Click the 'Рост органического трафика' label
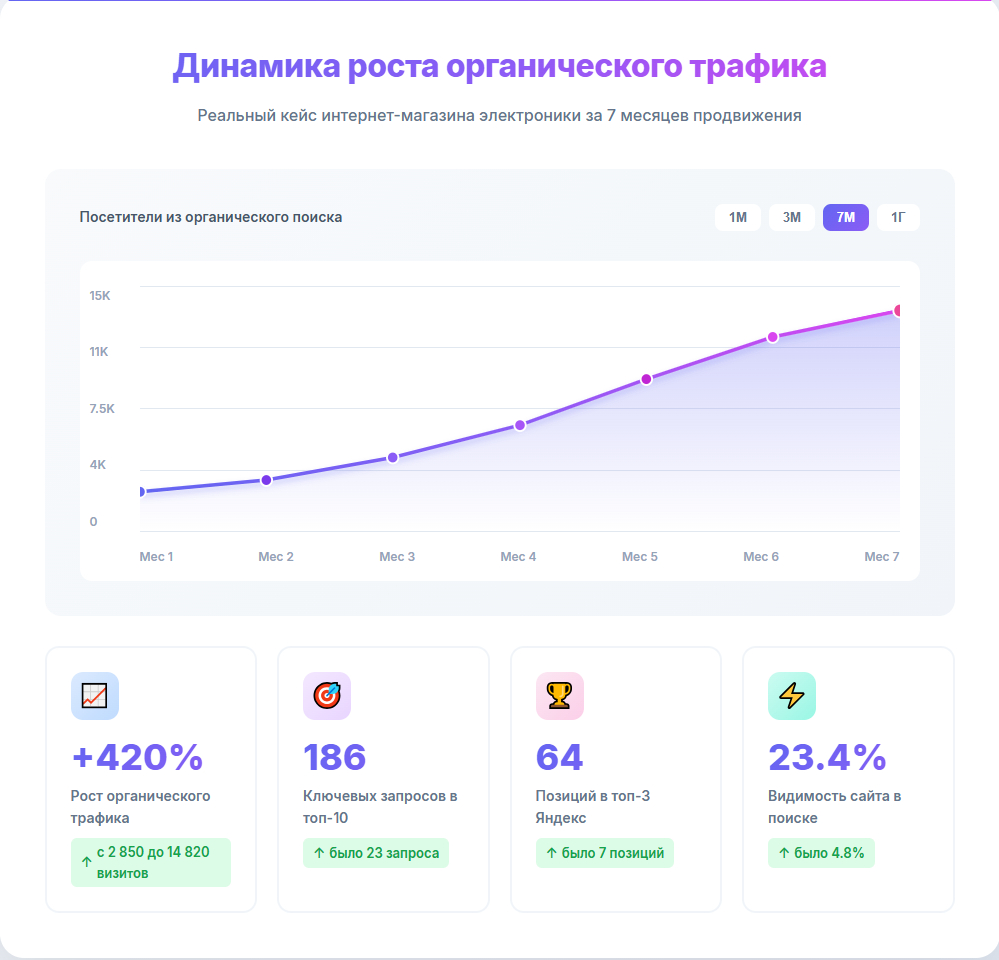The image size is (999, 960). (x=141, y=807)
